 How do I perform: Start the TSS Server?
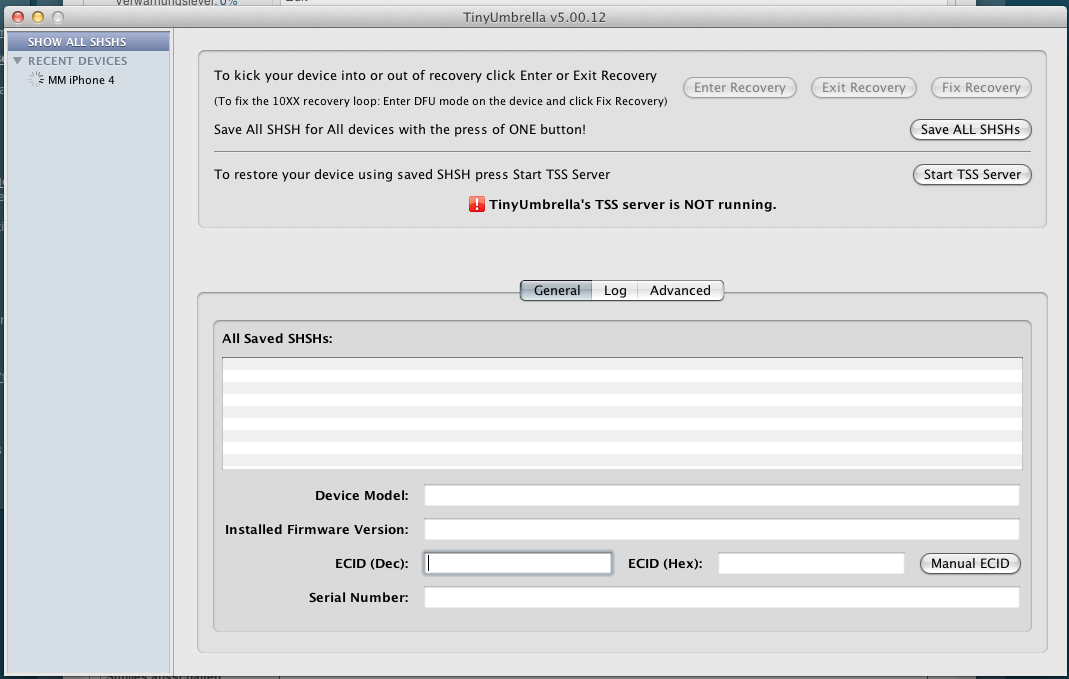(972, 174)
